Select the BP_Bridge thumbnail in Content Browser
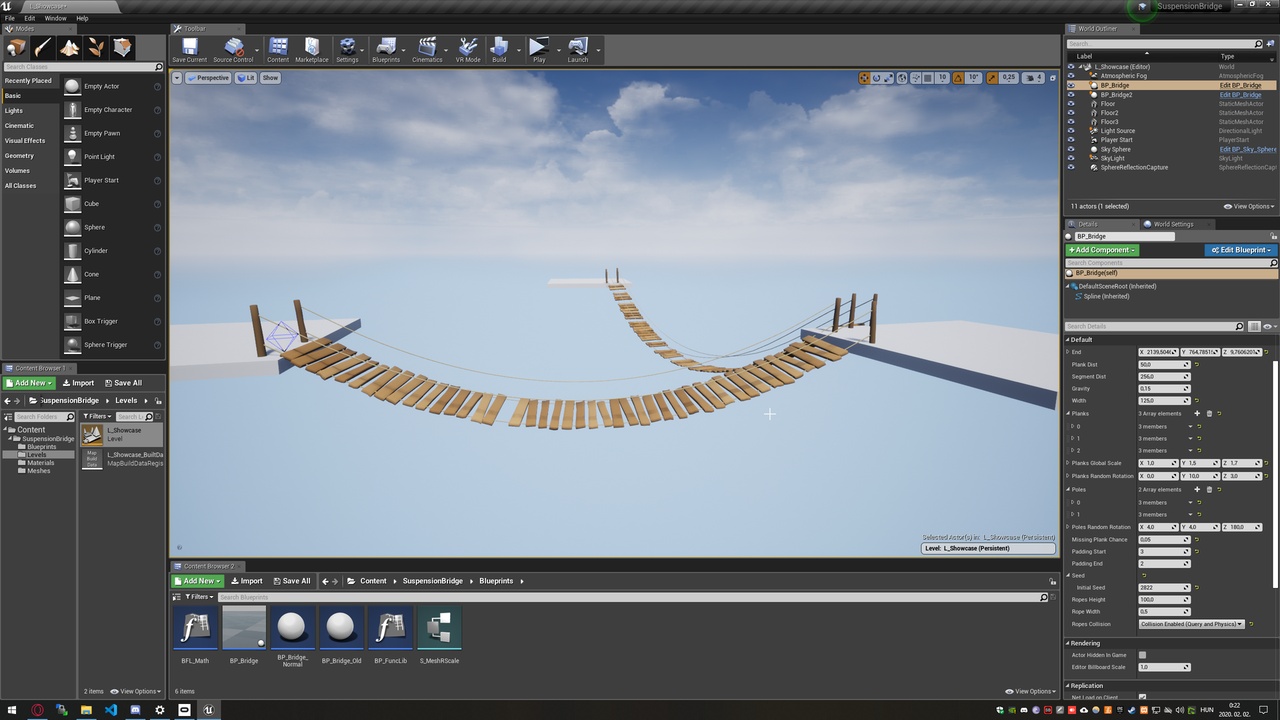Image resolution: width=1280 pixels, height=720 pixels. 243,628
